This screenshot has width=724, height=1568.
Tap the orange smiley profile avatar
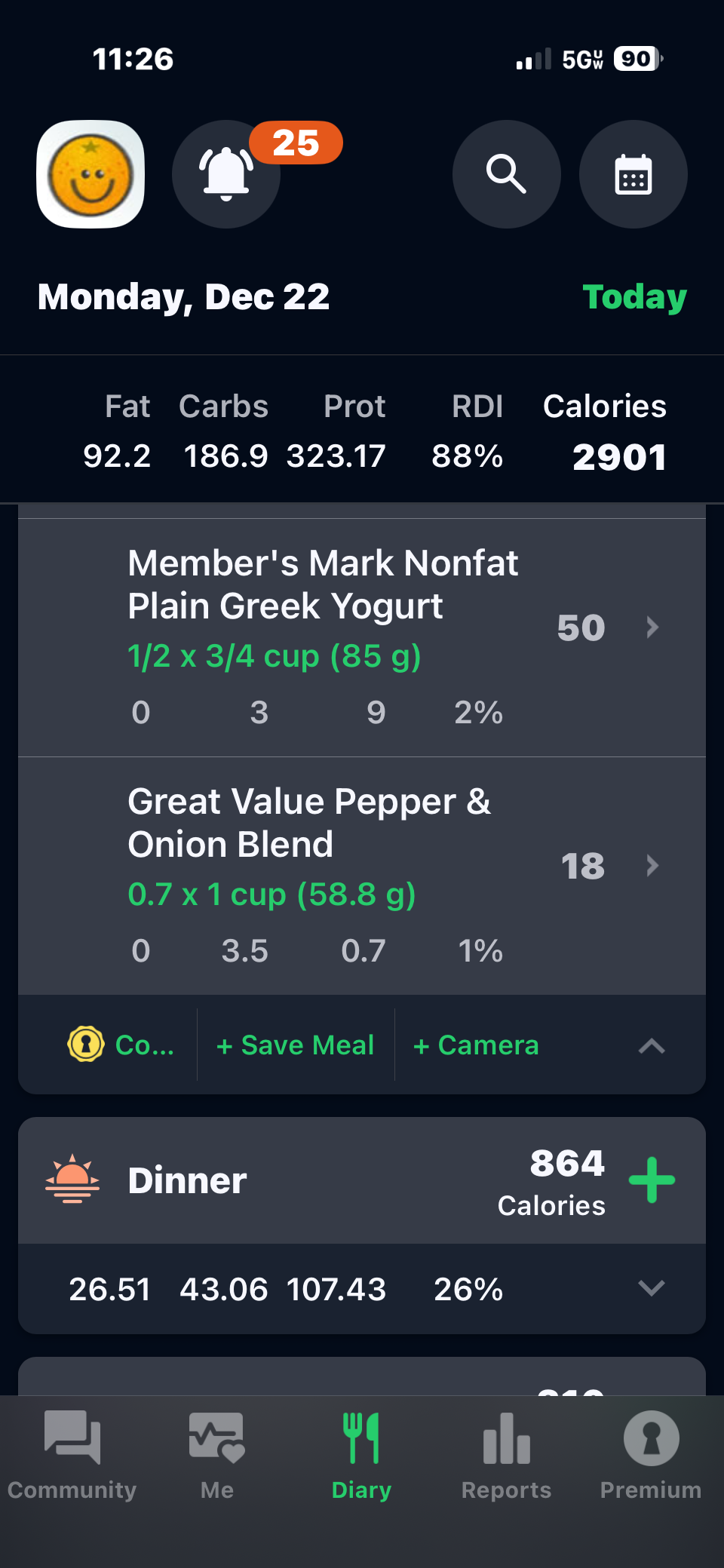pos(90,174)
